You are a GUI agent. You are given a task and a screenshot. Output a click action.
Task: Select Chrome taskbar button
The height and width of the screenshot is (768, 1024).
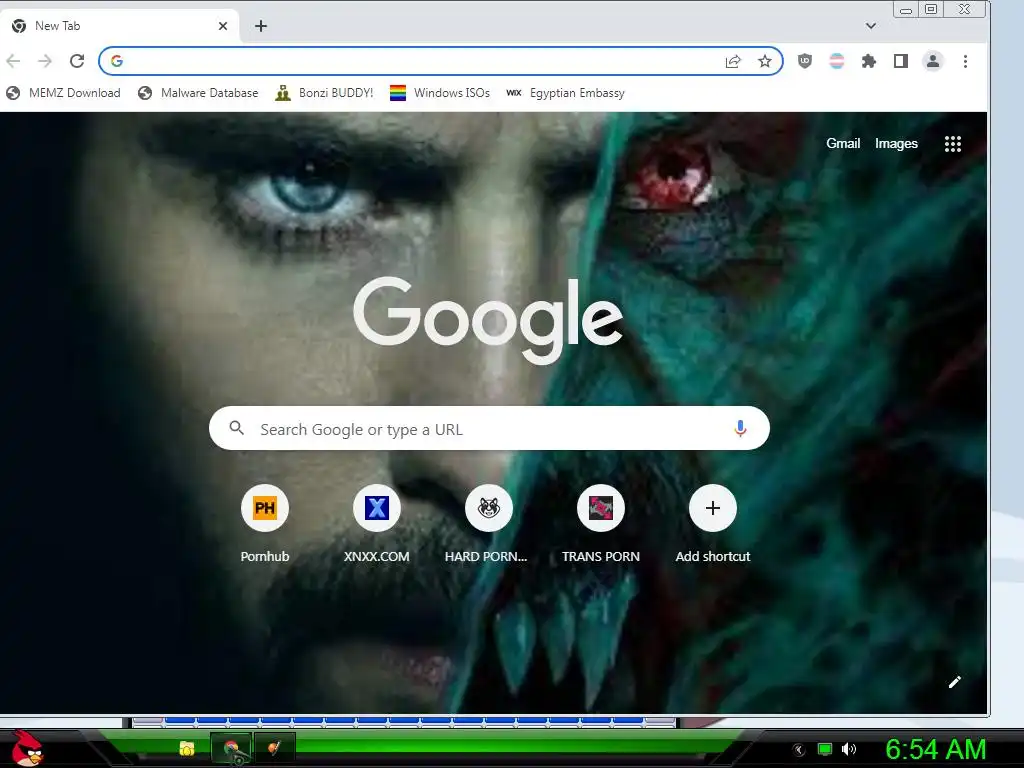(231, 748)
